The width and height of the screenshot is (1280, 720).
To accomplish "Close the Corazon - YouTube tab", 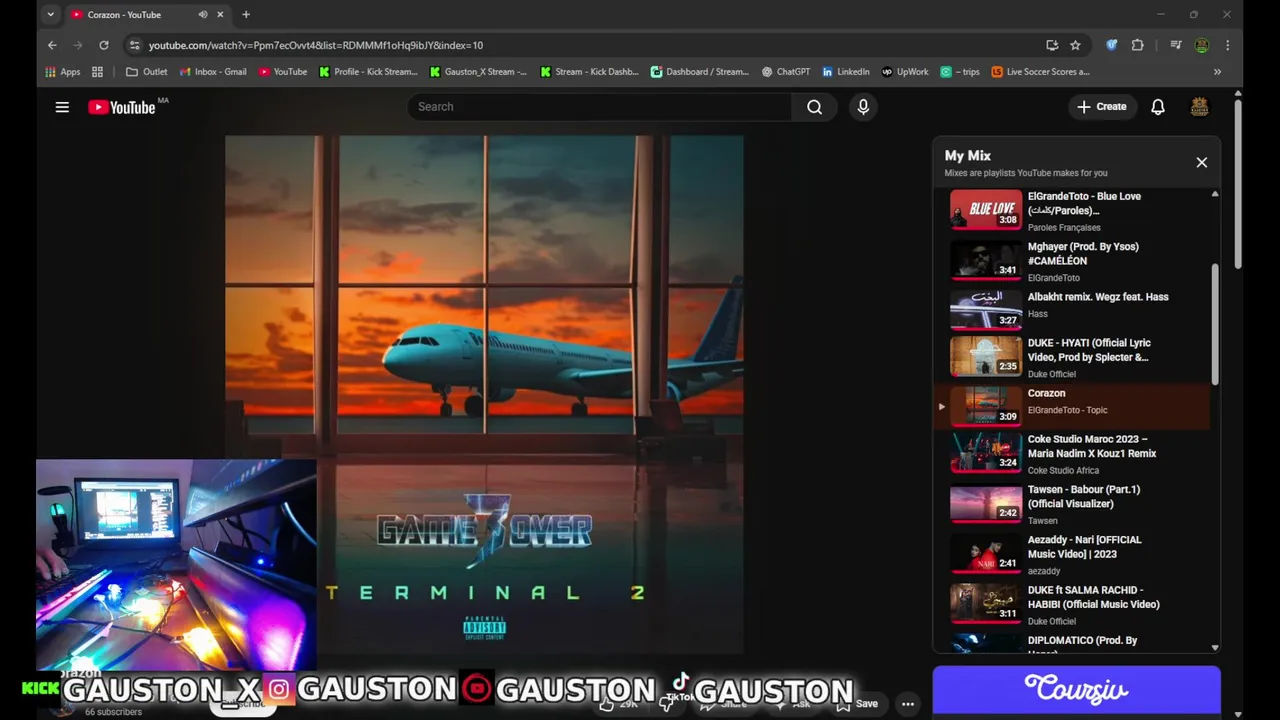I will tap(220, 15).
